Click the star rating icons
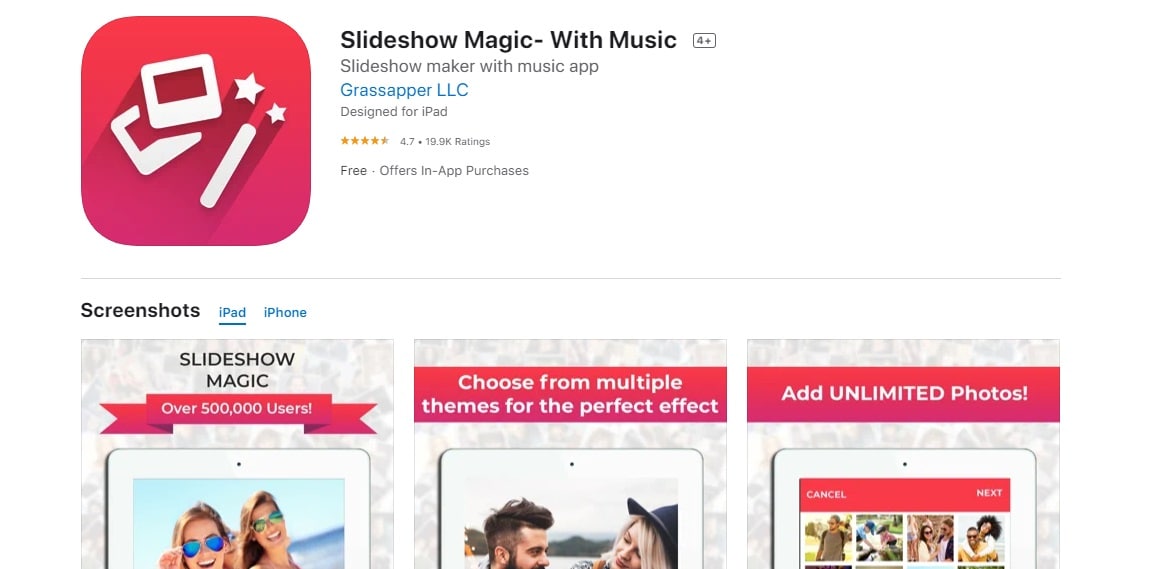This screenshot has height=569, width=1165. 365,141
